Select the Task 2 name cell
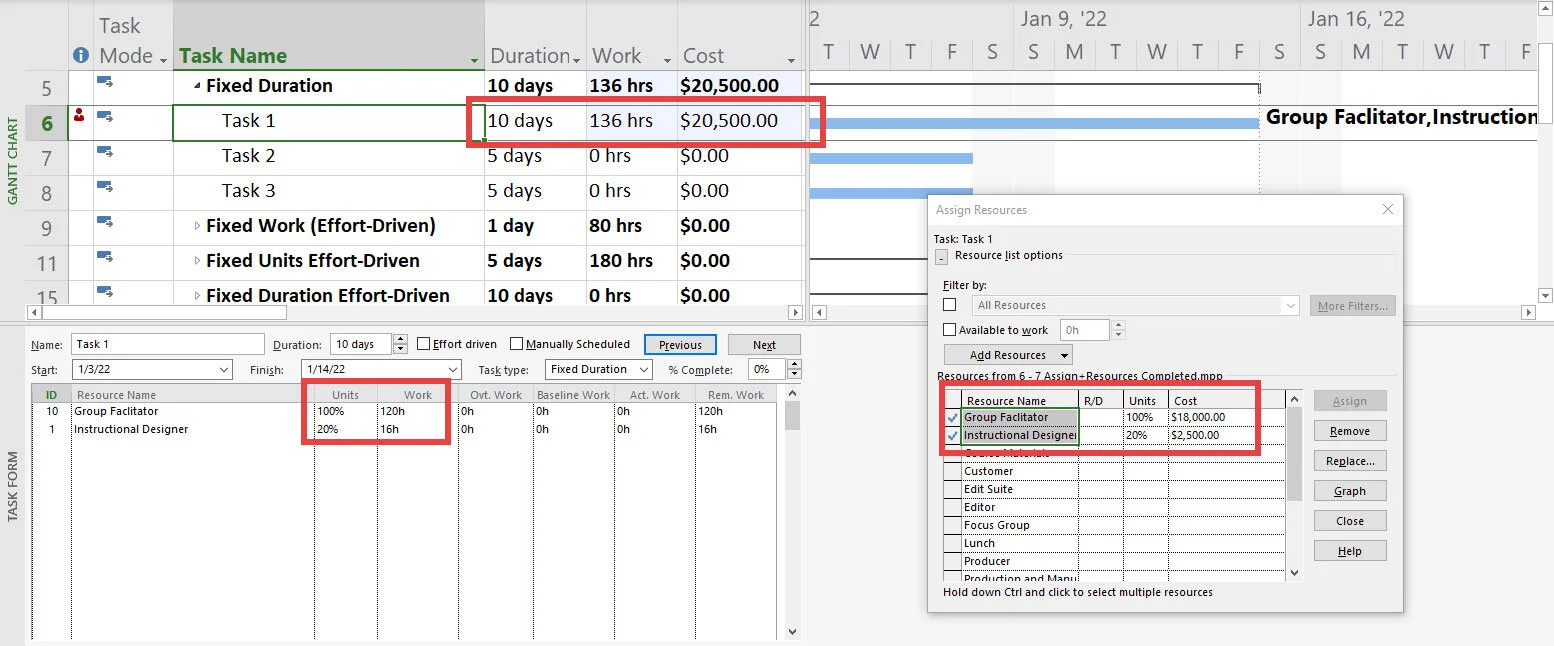 tap(329, 156)
